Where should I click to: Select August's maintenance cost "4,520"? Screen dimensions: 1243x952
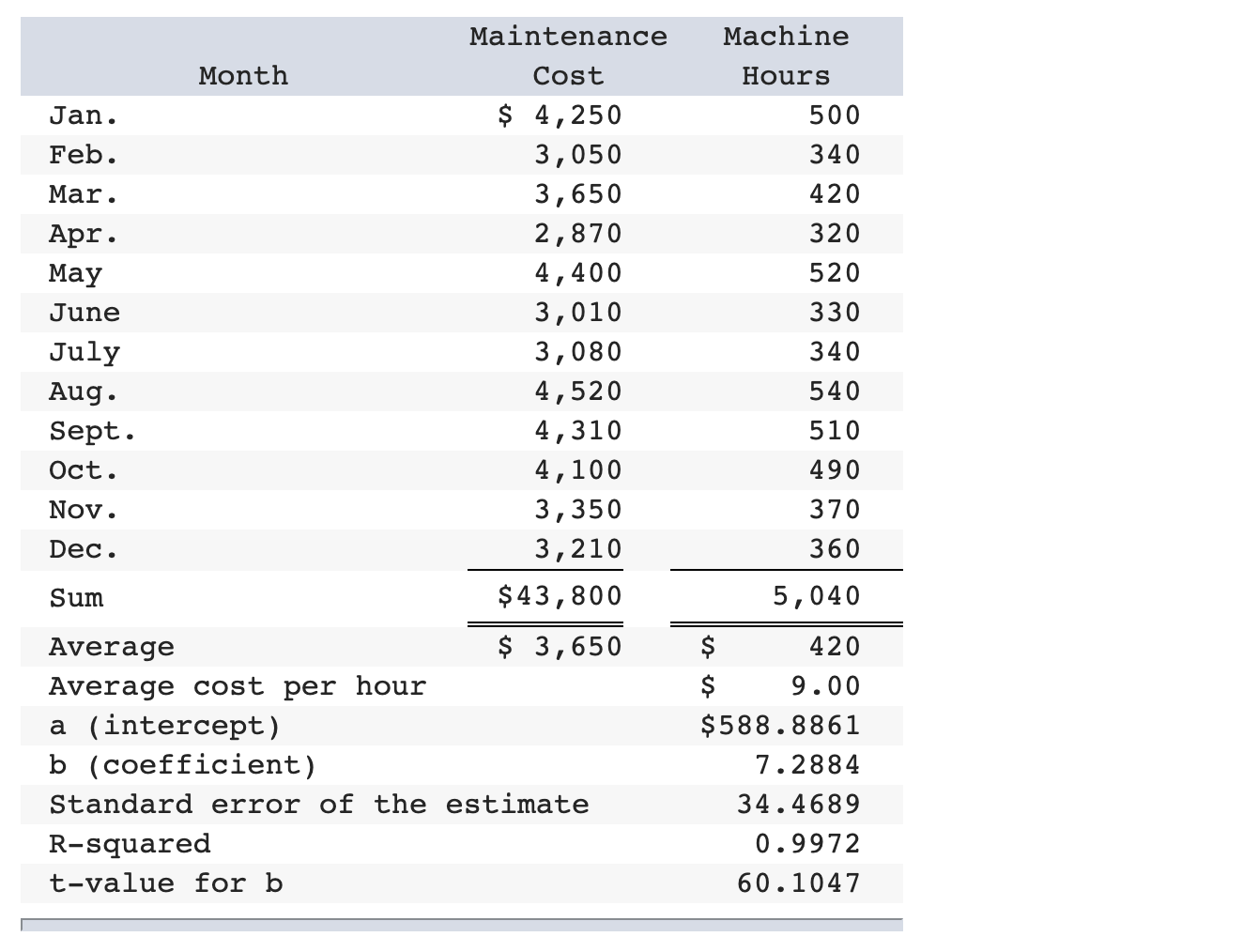(x=578, y=392)
